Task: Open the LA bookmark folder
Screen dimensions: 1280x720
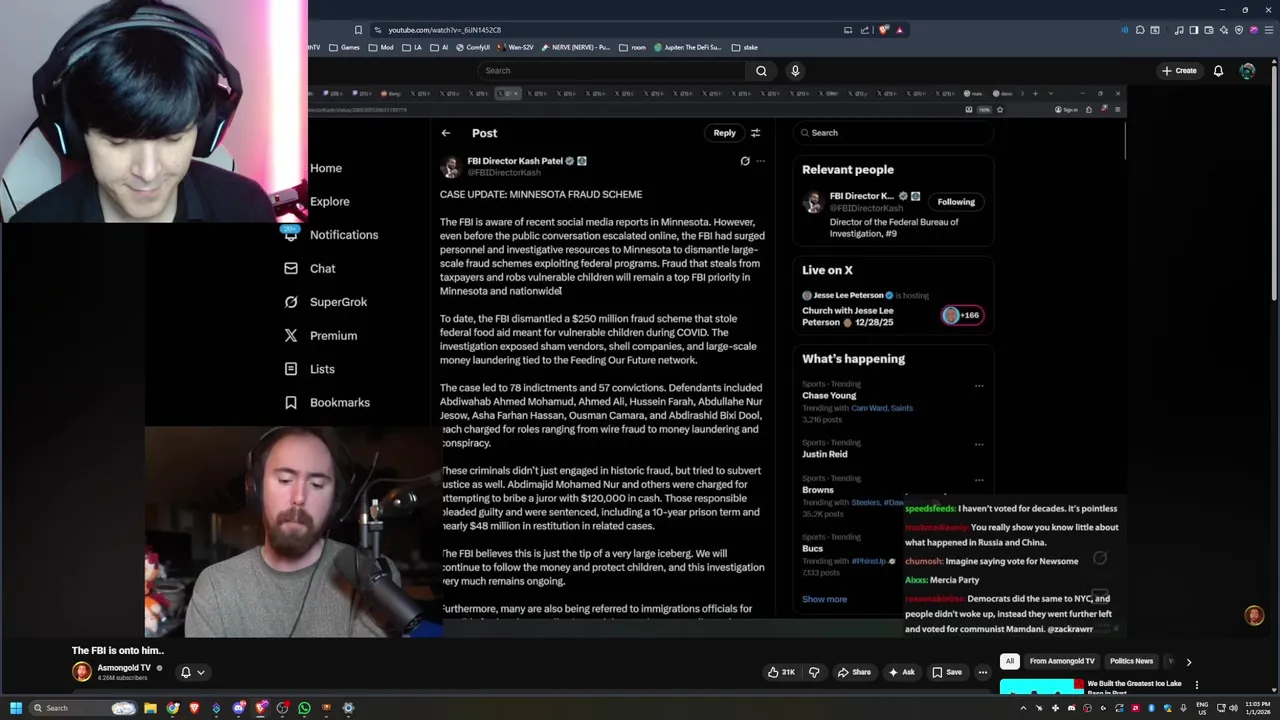Action: (x=411, y=47)
